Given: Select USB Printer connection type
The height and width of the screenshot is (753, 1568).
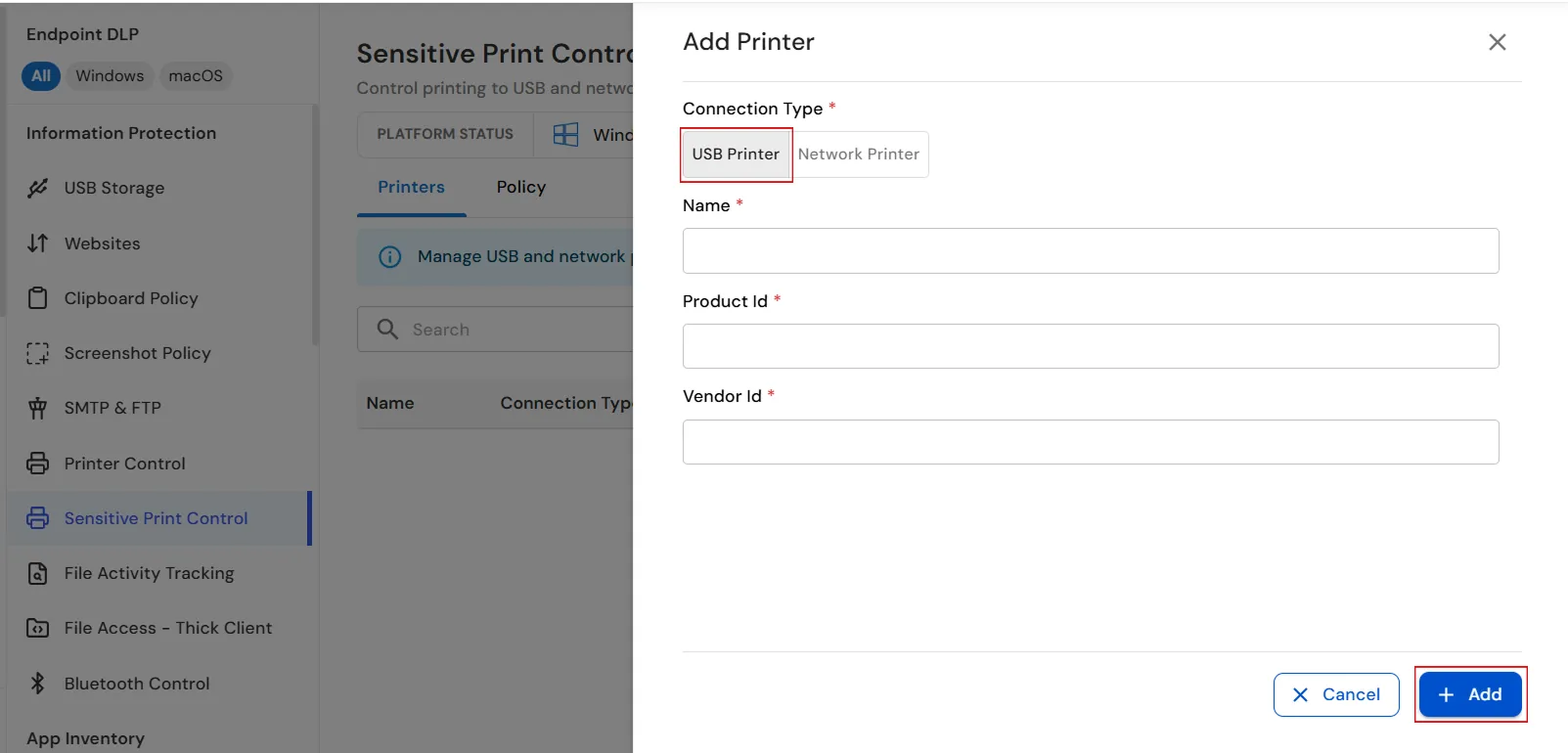Looking at the screenshot, I should (x=736, y=155).
